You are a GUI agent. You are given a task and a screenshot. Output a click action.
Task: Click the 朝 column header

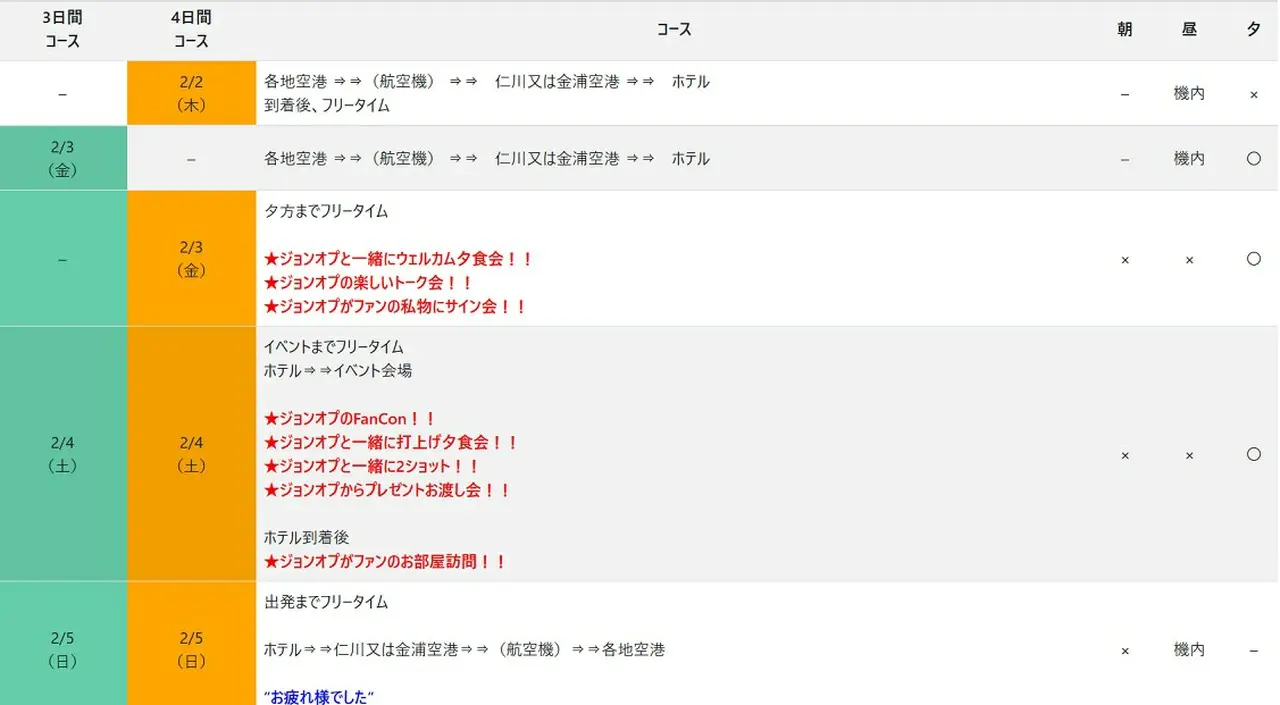pyautogui.click(x=1125, y=30)
